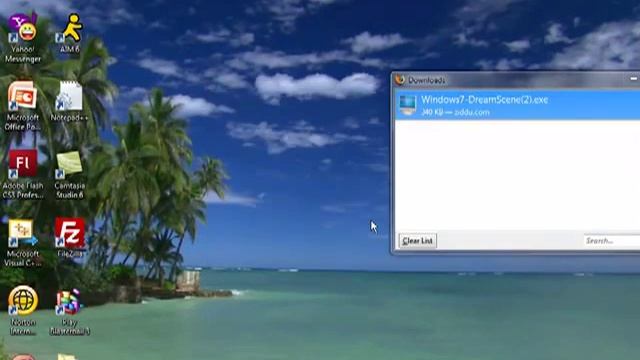Minimize the Downloads window
Viewport: 640px width, 360px height.
[x=634, y=78]
